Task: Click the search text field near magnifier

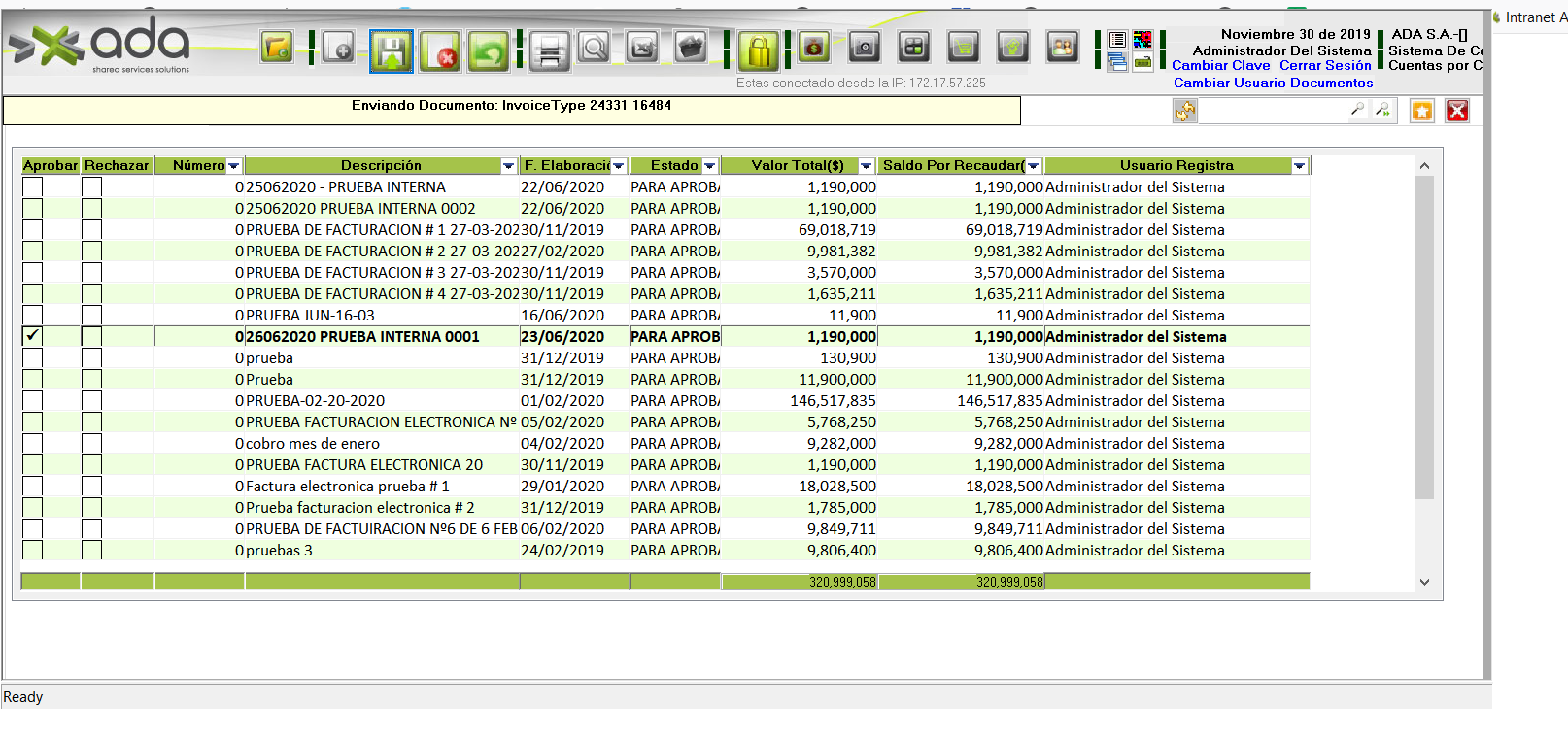Action: (1273, 111)
